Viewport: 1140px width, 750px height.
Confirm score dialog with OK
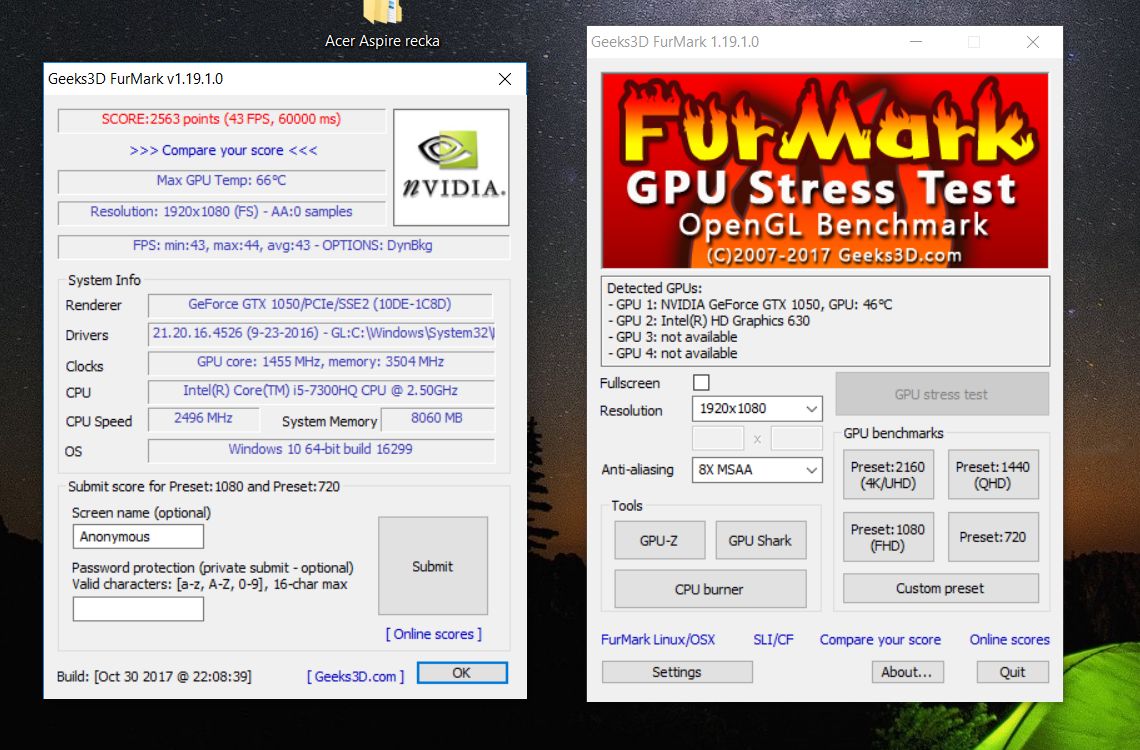pyautogui.click(x=462, y=673)
